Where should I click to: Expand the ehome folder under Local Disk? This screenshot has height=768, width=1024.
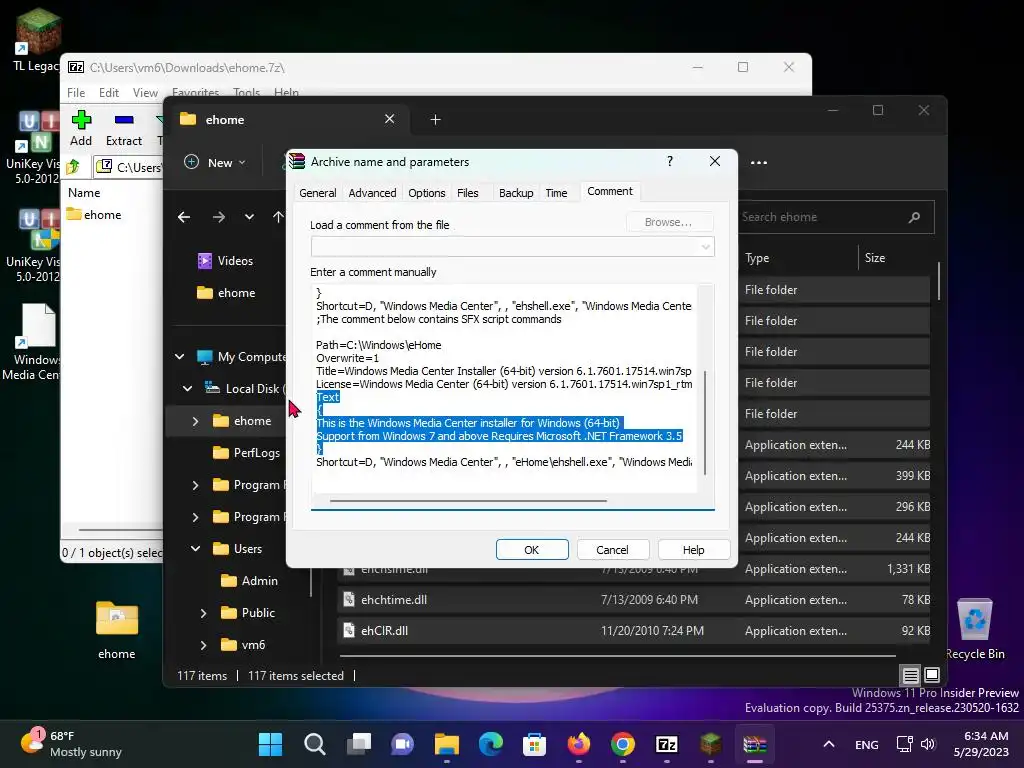point(195,421)
